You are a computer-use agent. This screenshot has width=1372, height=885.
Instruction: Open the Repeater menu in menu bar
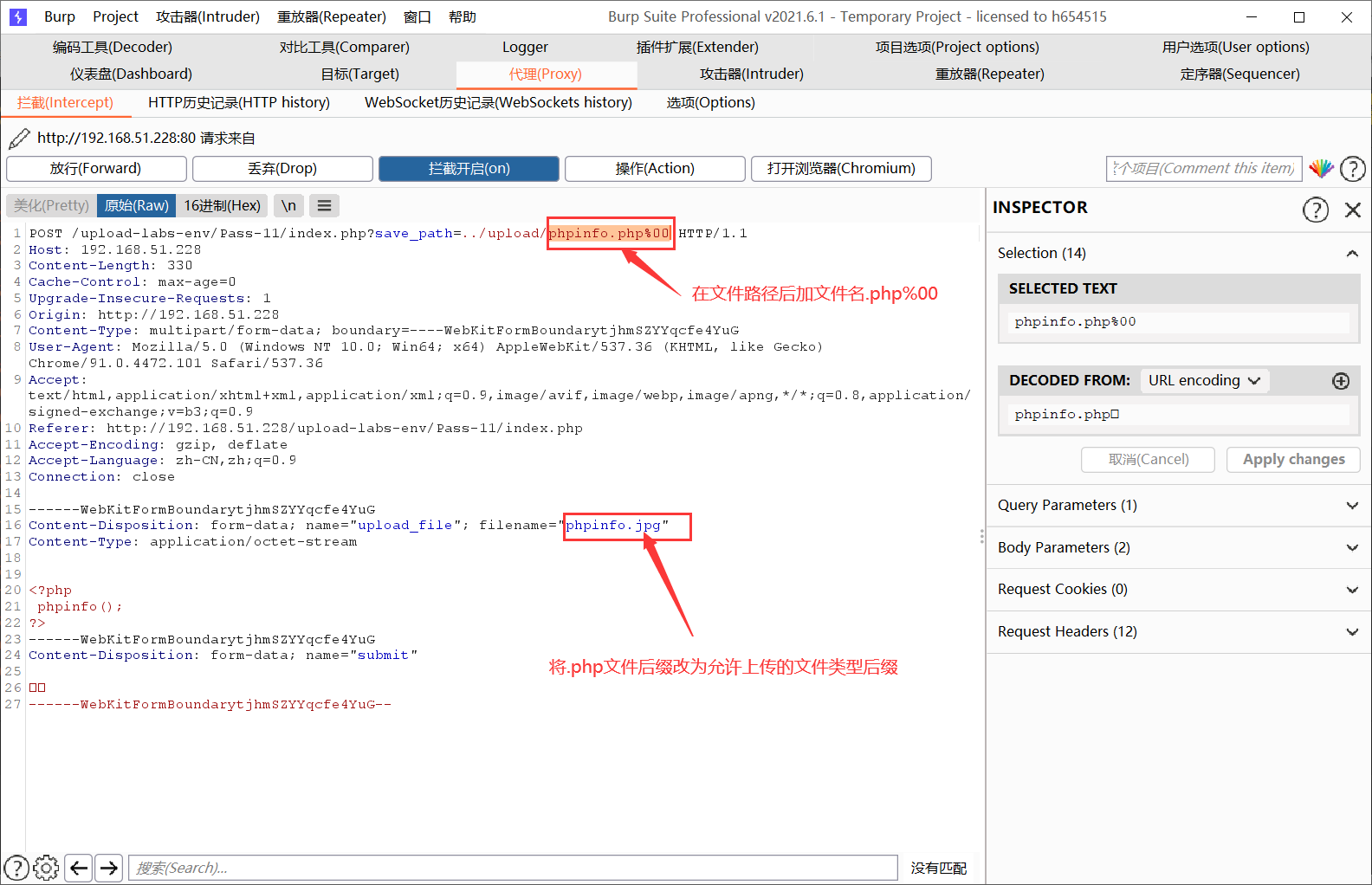pos(332,16)
